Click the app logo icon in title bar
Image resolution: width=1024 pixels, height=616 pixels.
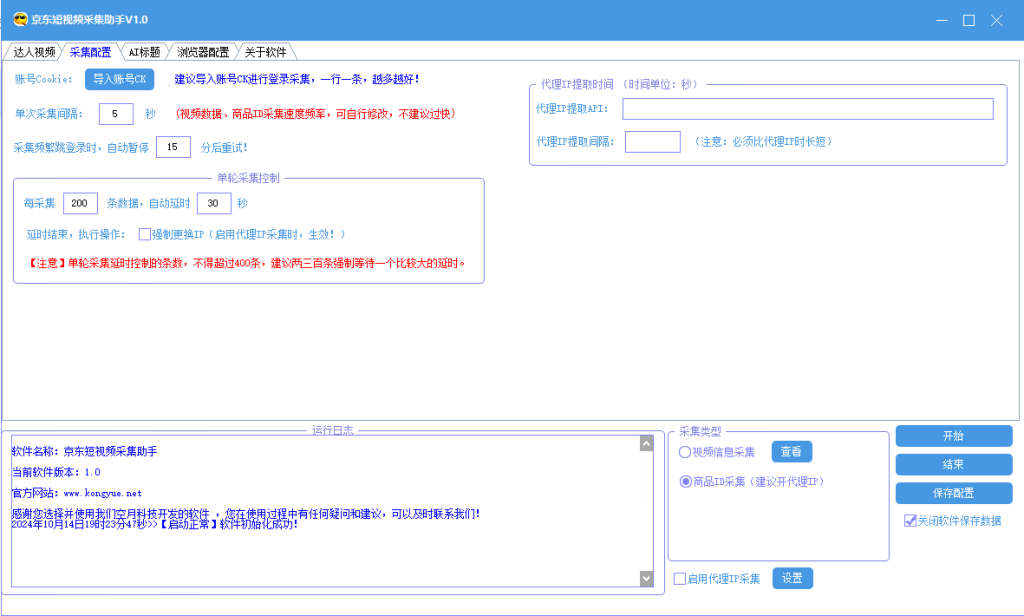(x=20, y=20)
